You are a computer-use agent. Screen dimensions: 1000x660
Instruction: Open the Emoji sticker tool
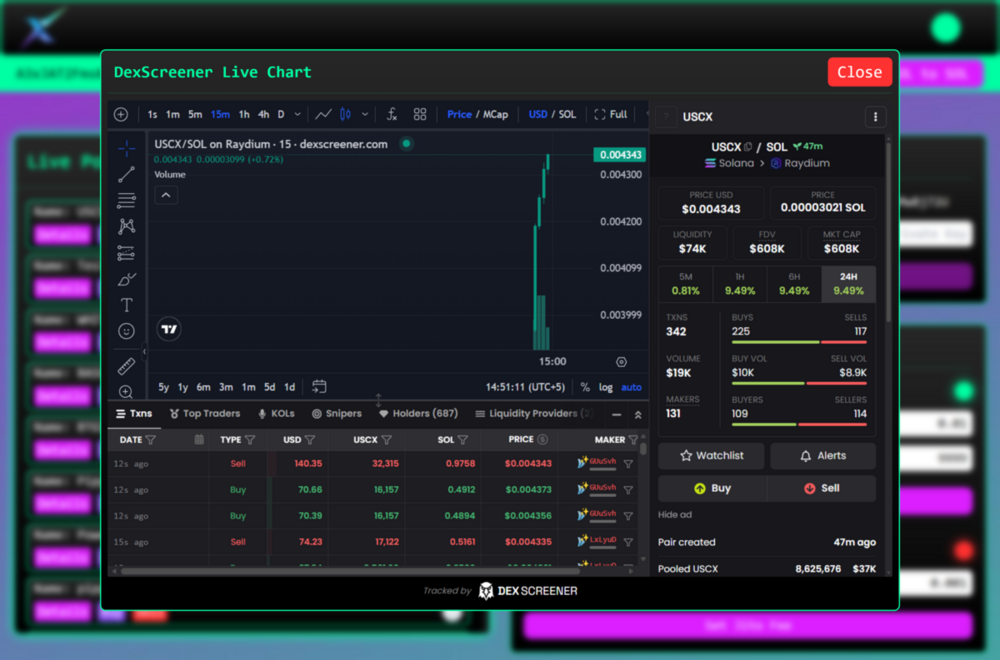[x=127, y=330]
